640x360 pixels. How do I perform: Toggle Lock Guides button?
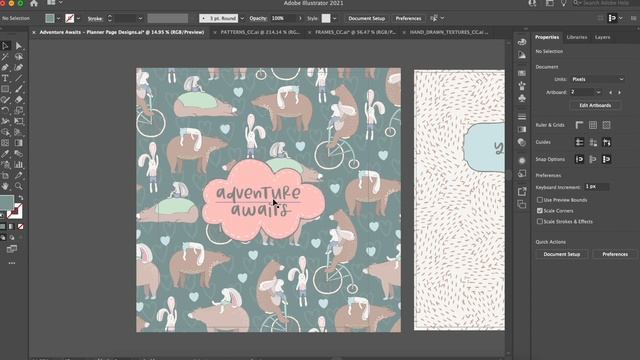[x=593, y=142]
